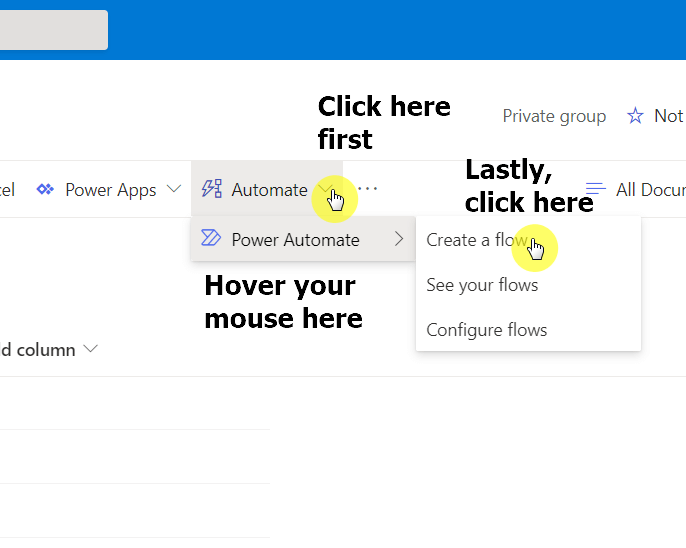Click the All Documents view lines icon
The height and width of the screenshot is (548, 686).
click(x=595, y=189)
